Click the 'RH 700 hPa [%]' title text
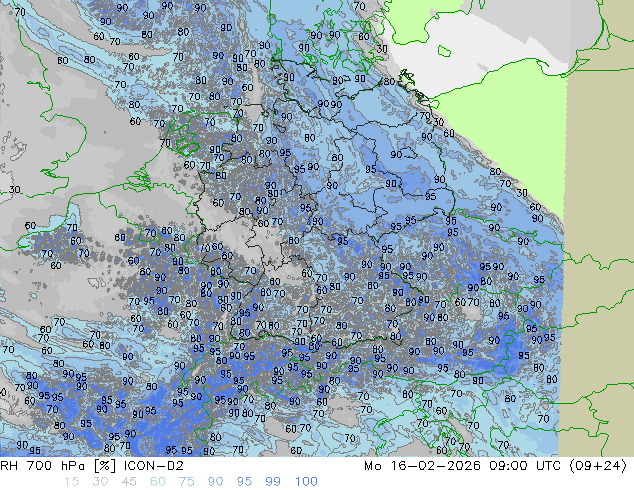634x490 pixels. point(58,466)
